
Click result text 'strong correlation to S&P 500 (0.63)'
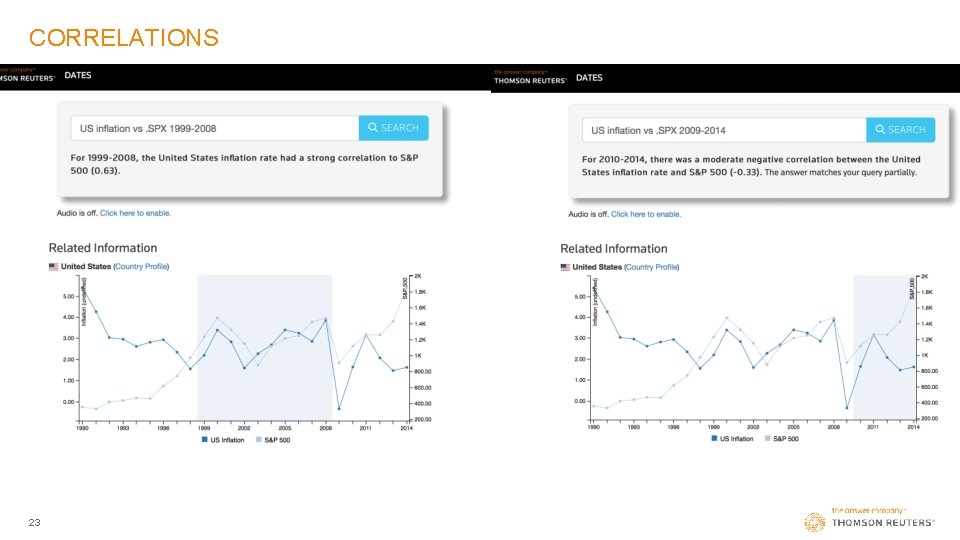[x=244, y=164]
